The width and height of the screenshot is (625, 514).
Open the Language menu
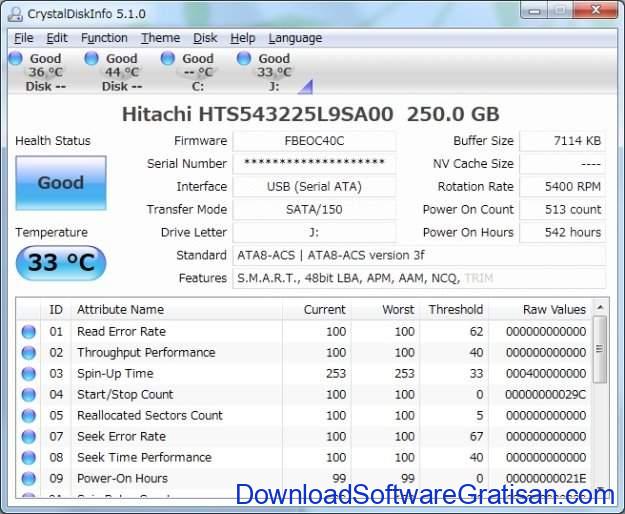295,38
